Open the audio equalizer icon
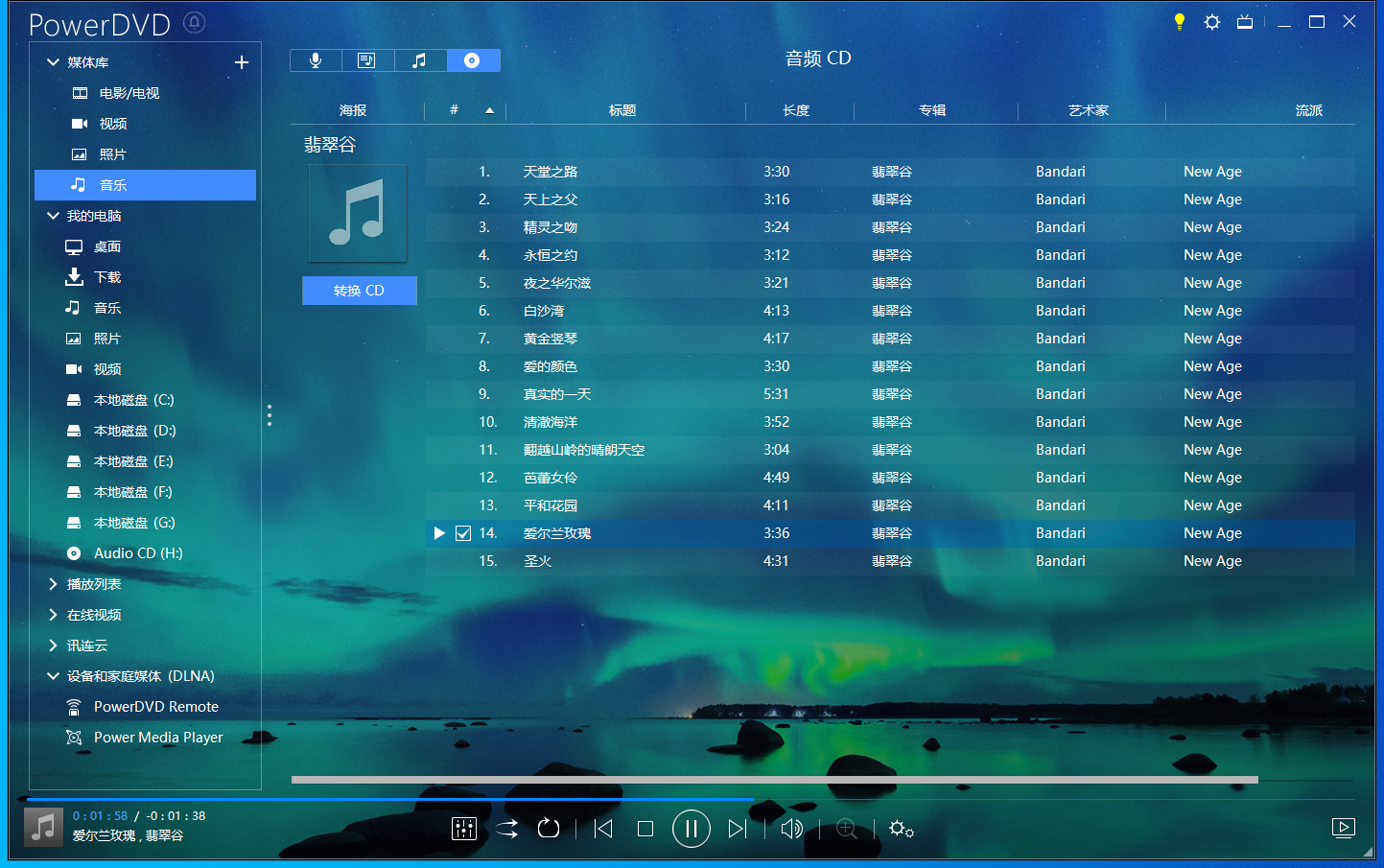The width and height of the screenshot is (1384, 868). click(464, 829)
